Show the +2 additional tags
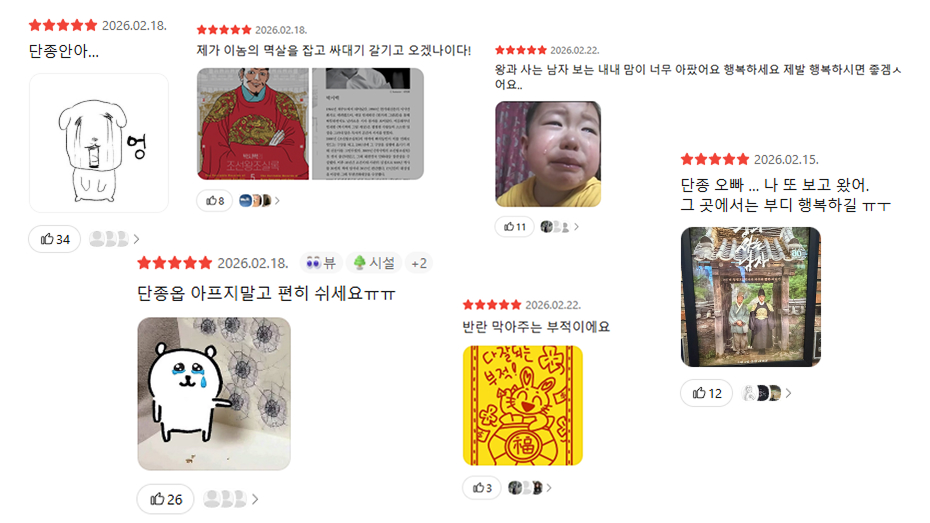Image resolution: width=930 pixels, height=523 pixels. [x=419, y=263]
